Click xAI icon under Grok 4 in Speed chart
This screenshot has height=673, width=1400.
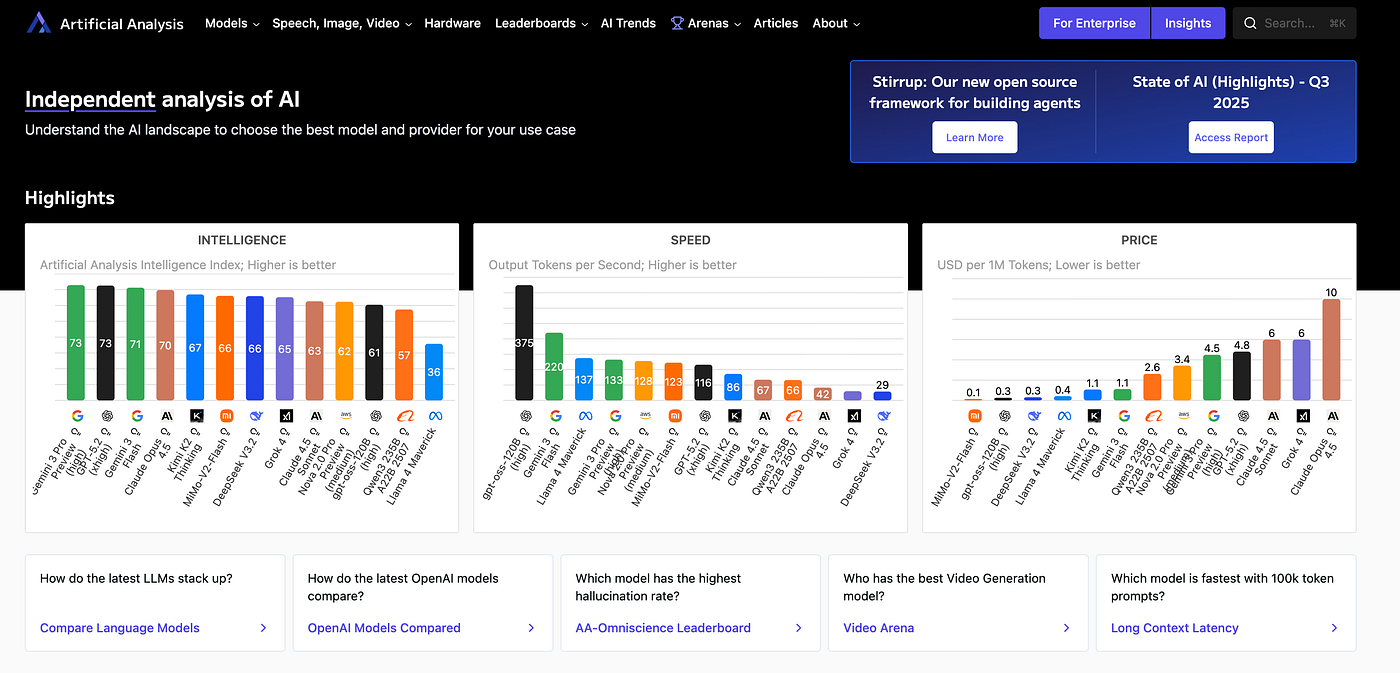[x=853, y=416]
